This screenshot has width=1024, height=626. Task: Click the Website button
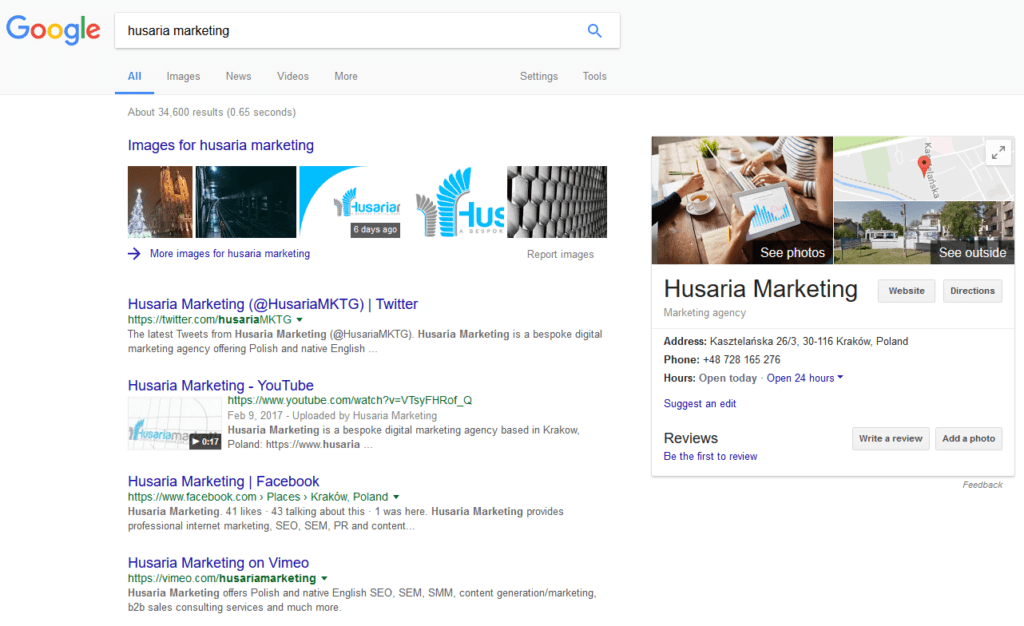tap(906, 291)
